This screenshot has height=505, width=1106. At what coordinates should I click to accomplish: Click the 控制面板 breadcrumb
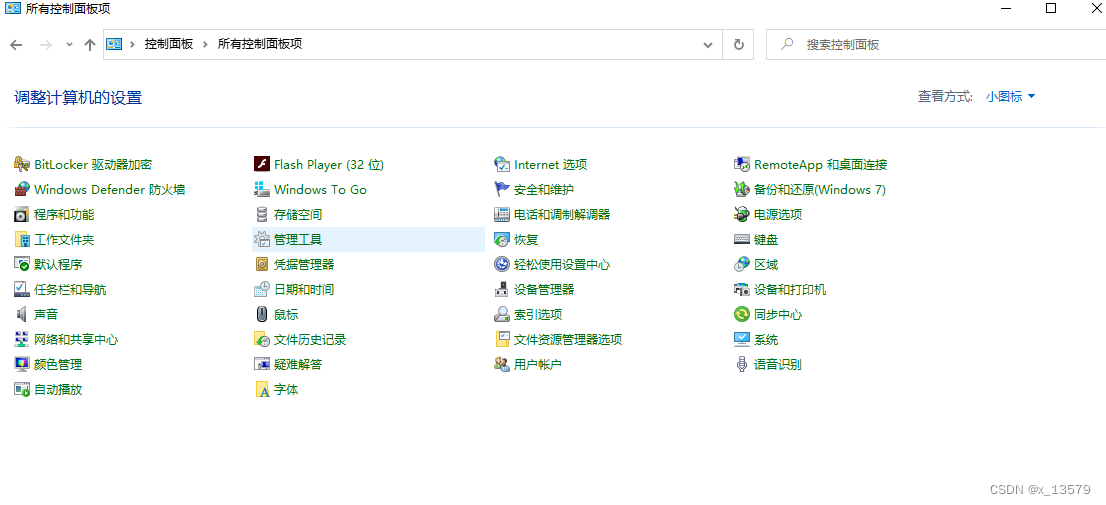pos(169,44)
